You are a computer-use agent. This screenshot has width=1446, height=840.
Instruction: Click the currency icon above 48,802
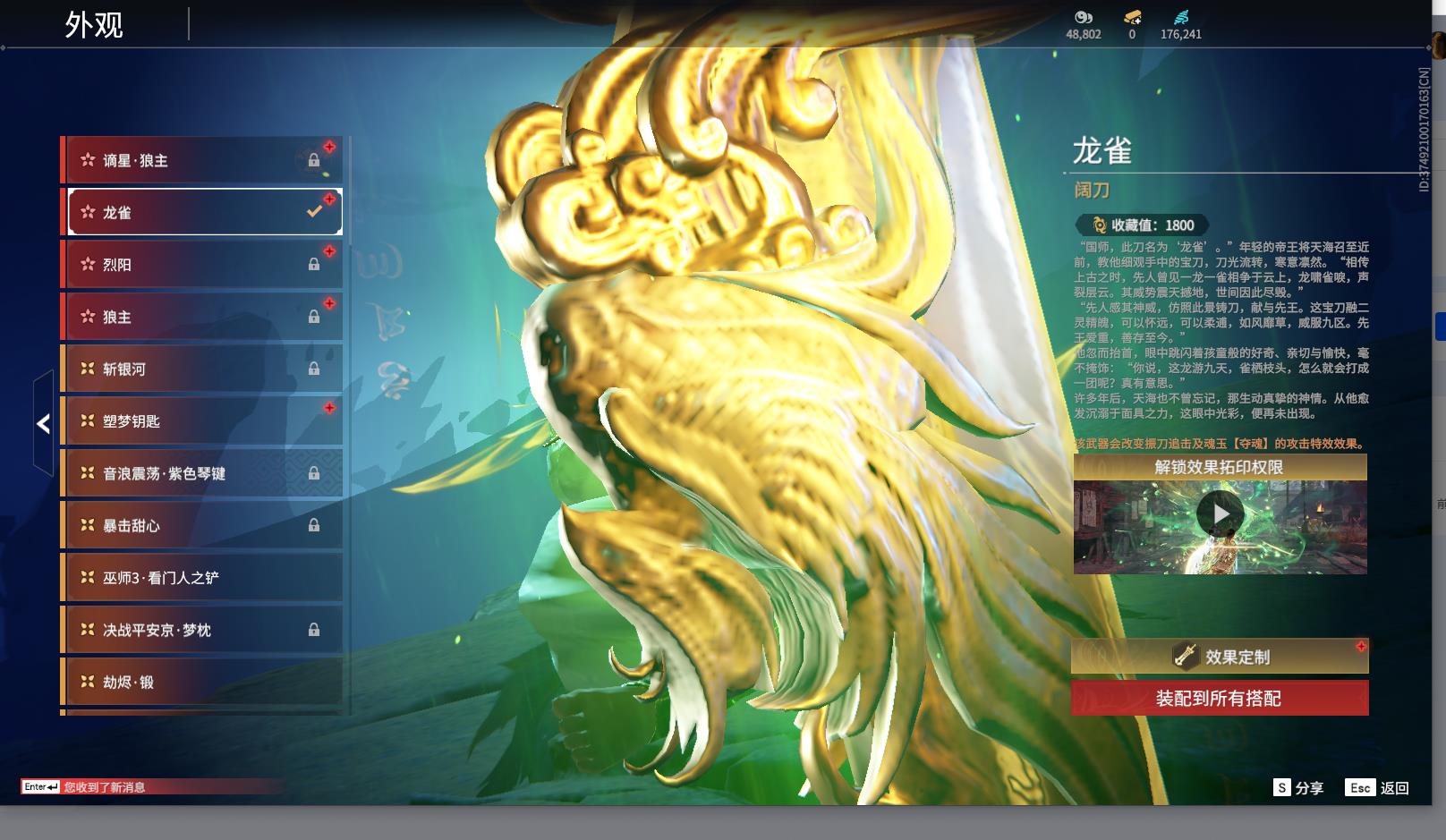pos(1084,17)
